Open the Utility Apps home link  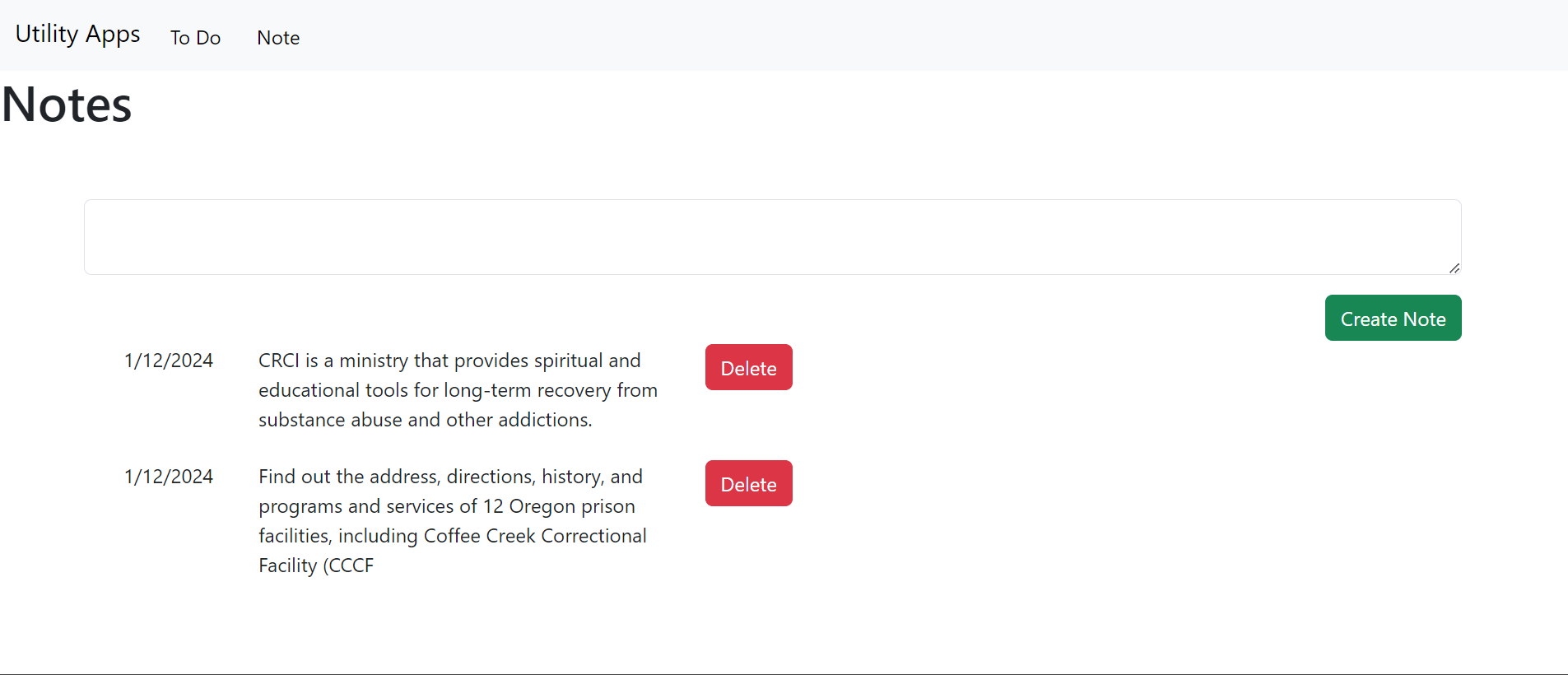77,35
